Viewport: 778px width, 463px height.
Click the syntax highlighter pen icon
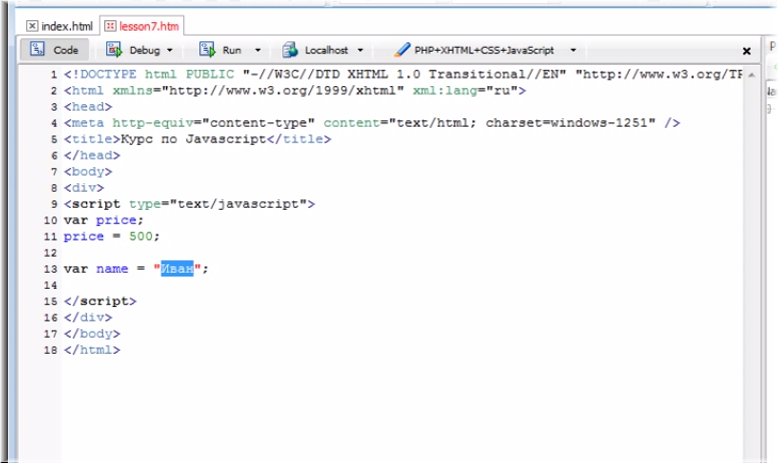tap(402, 50)
